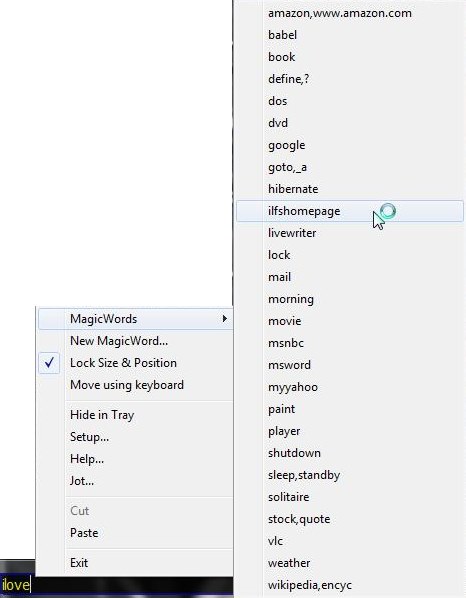Screen dimensions: 466x598
Task: Exit the application via Exit
Action: (136, 563)
